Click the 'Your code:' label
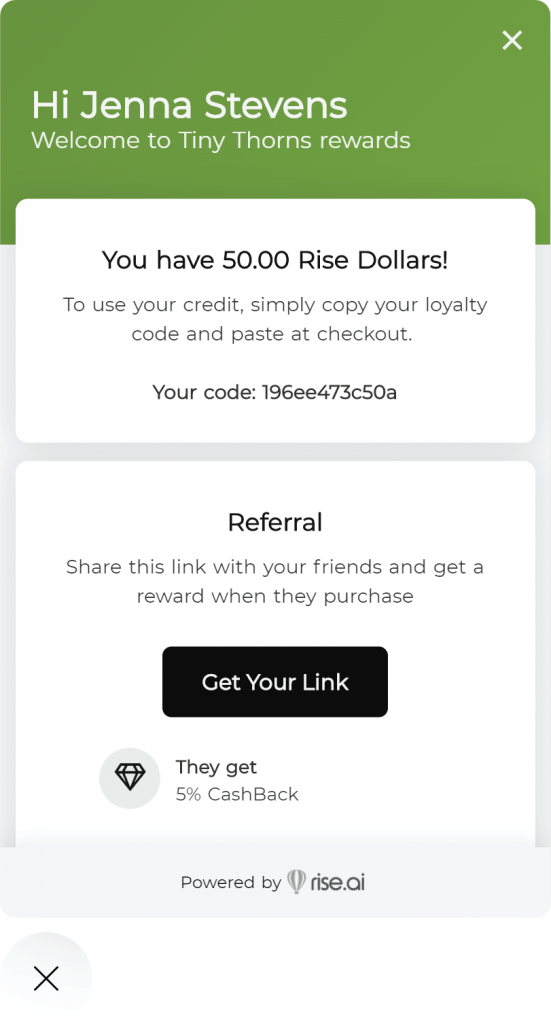551x1024 pixels. pos(205,392)
